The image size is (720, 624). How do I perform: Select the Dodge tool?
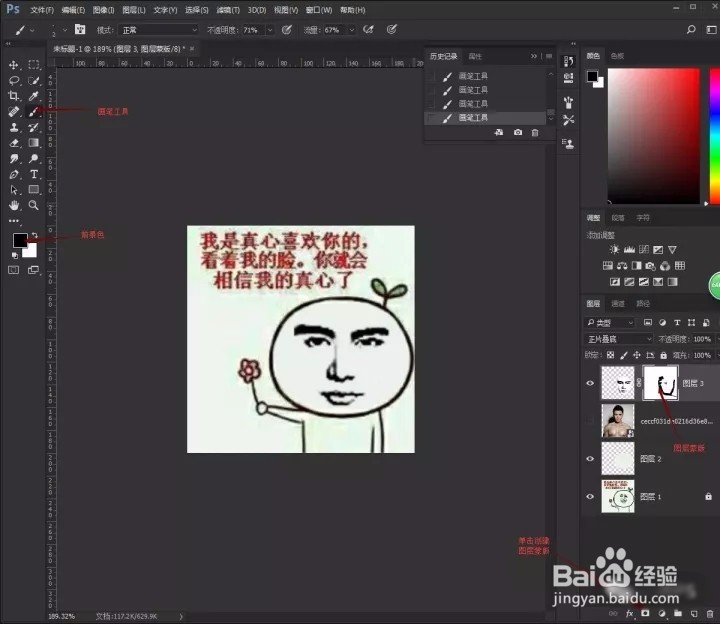34,158
